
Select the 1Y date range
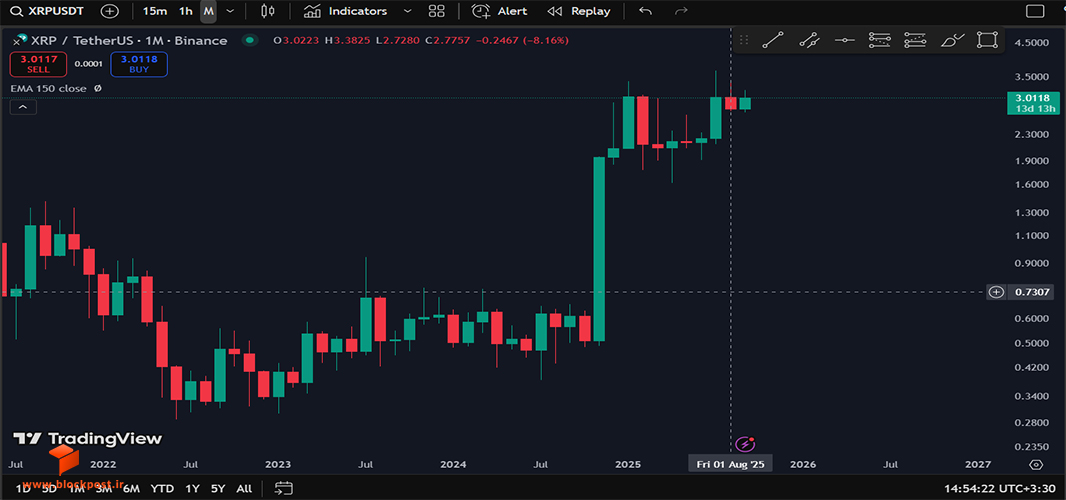coord(192,488)
